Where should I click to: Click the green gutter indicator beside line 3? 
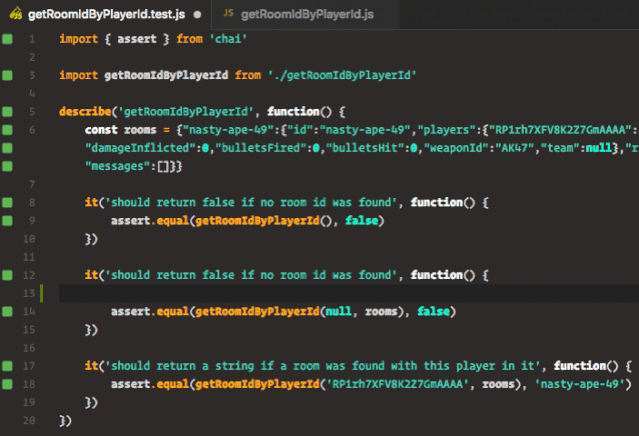[x=7, y=75]
